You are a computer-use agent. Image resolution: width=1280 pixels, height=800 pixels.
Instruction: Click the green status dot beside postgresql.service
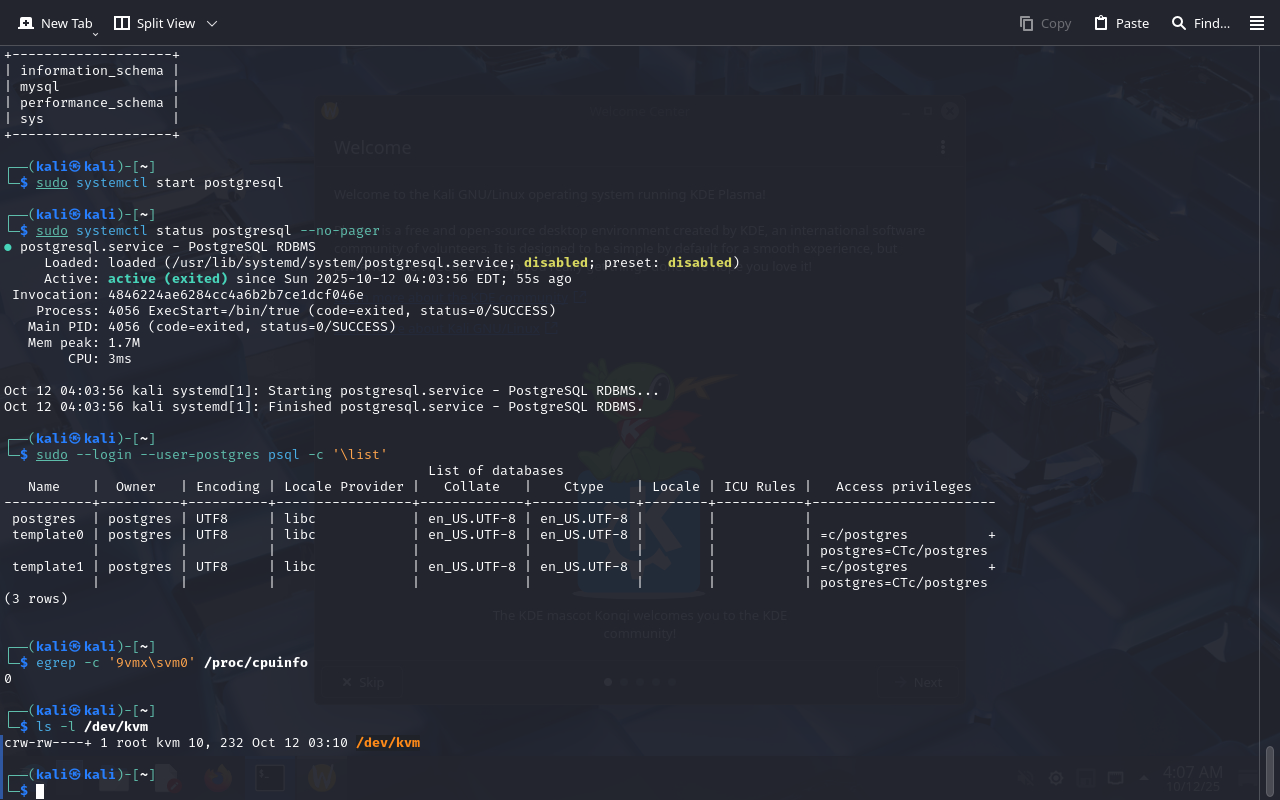[x=8, y=247]
